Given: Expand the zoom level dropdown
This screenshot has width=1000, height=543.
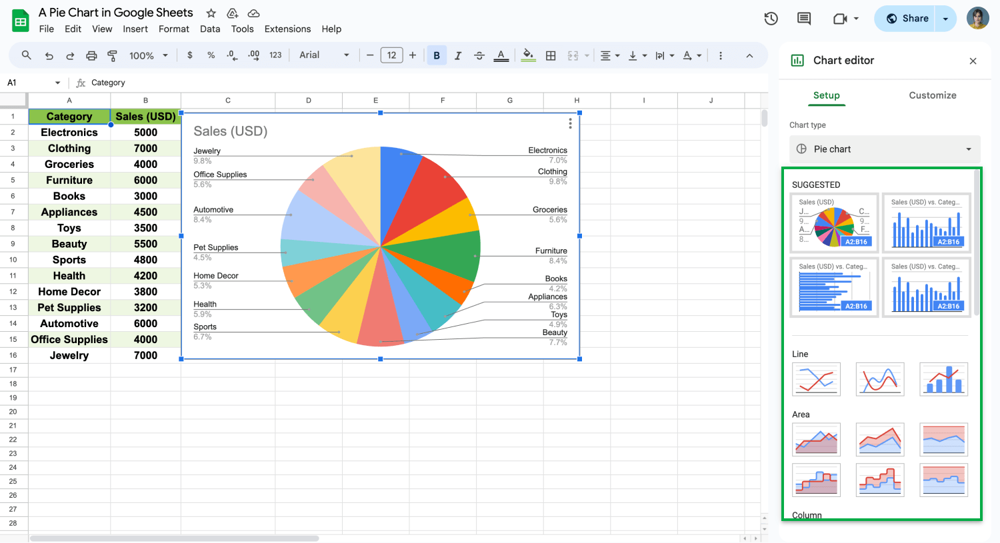Looking at the screenshot, I should tap(148, 56).
